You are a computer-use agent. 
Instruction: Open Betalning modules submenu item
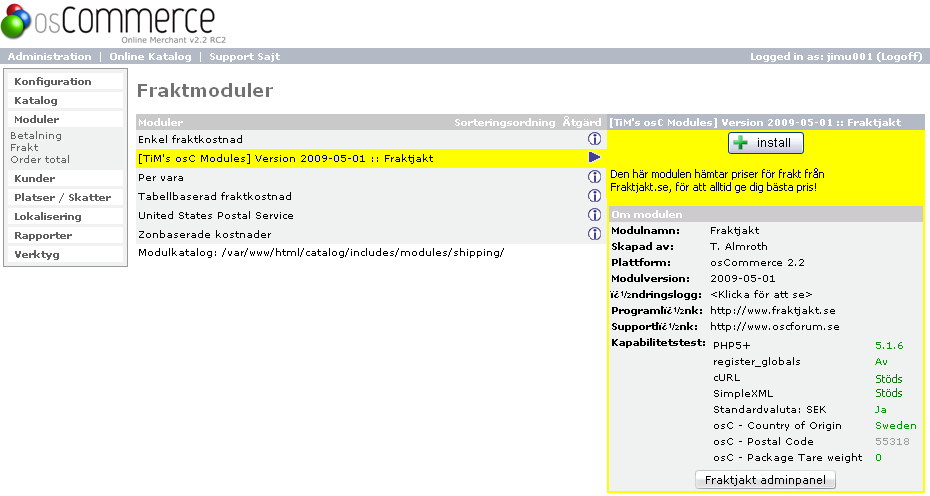pyautogui.click(x=36, y=136)
